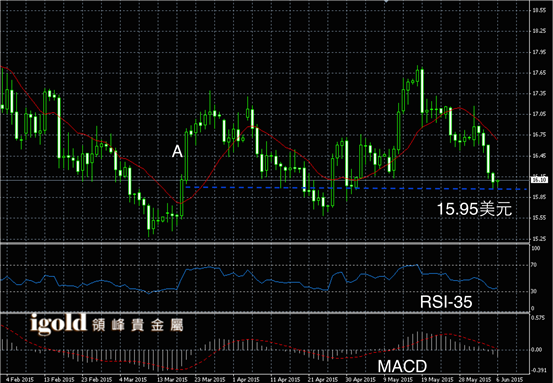Click the RSI 30 level axis label
Viewport: 553px width, 383px height.
coord(534,291)
